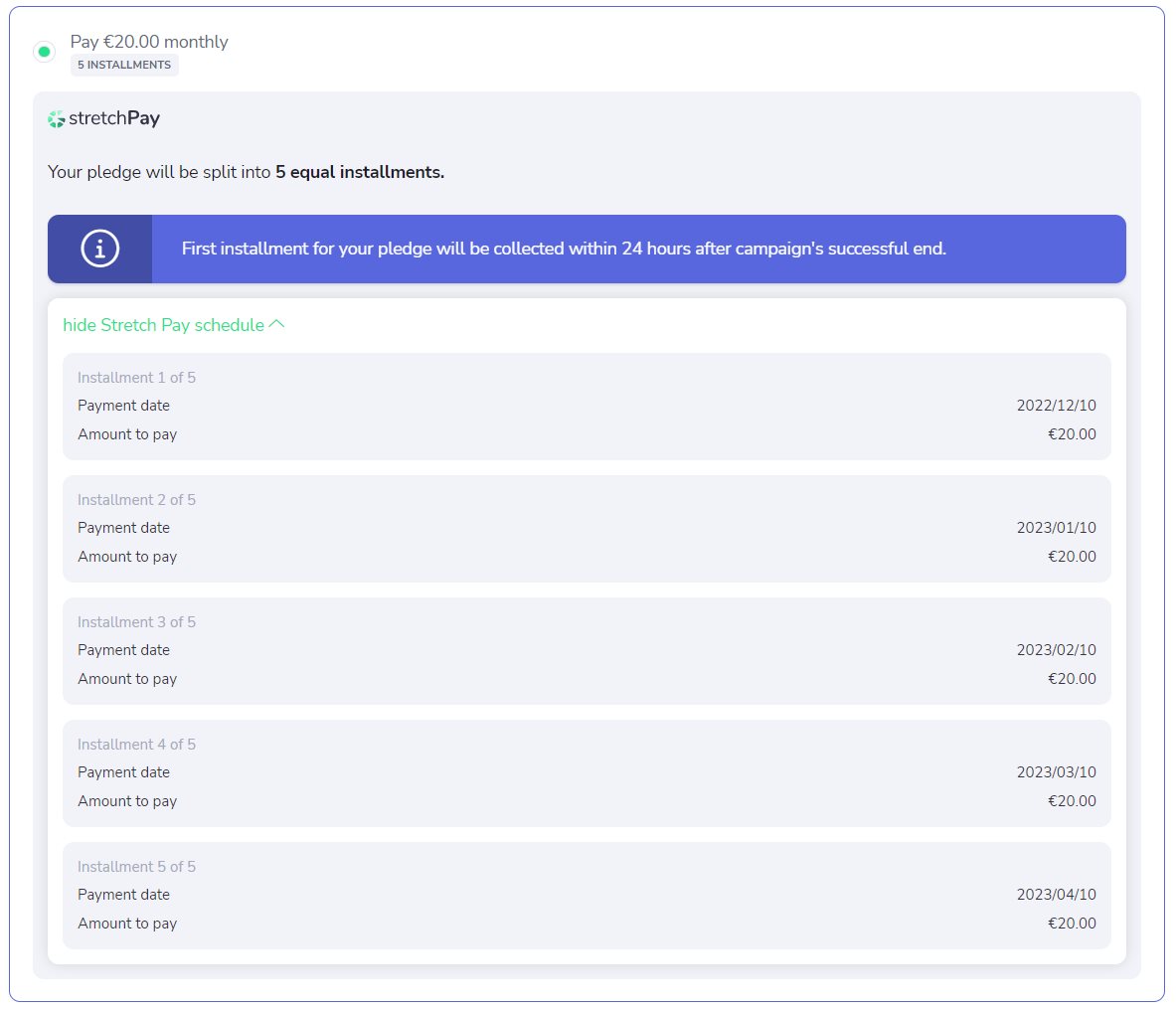The height and width of the screenshot is (1011, 1176).
Task: Click the Installment 5 of 5 heading
Action: tap(136, 866)
